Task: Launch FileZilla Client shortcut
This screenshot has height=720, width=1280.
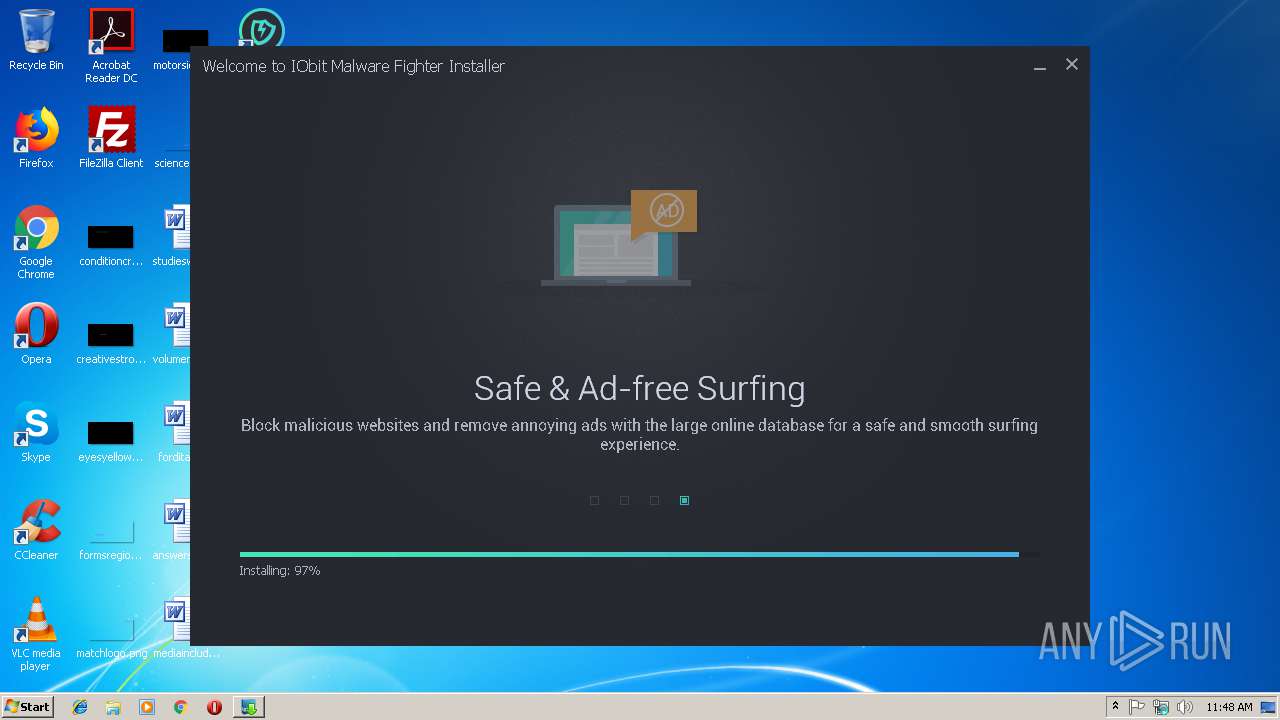Action: [111, 138]
